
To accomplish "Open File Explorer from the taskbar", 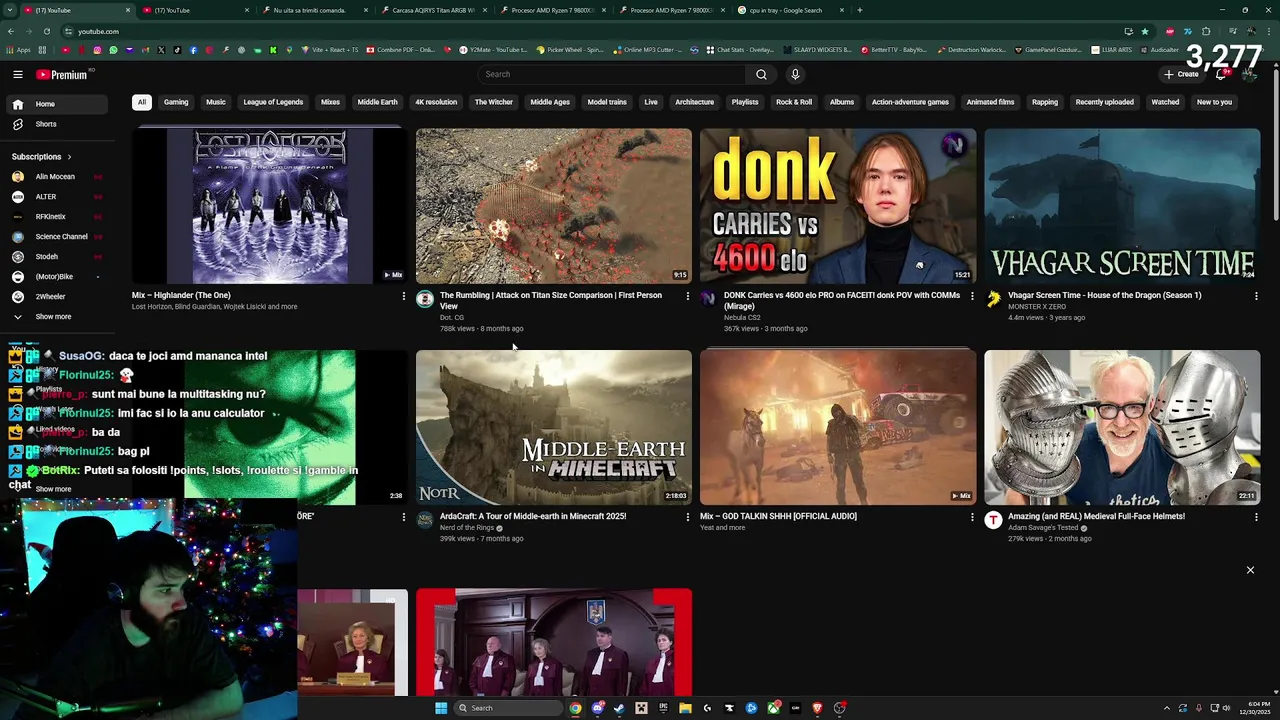I will [x=685, y=708].
